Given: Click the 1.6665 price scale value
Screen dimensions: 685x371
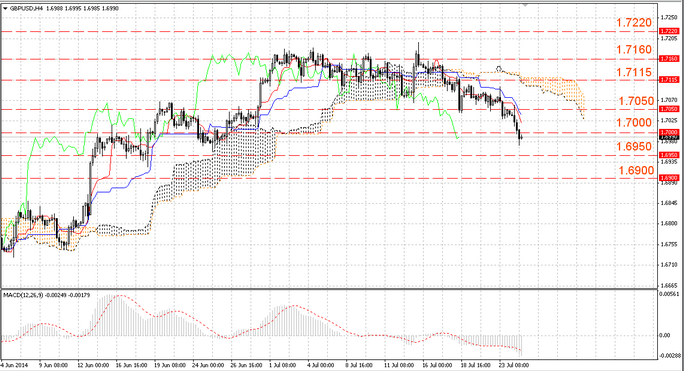Looking at the screenshot, I should pyautogui.click(x=669, y=285).
